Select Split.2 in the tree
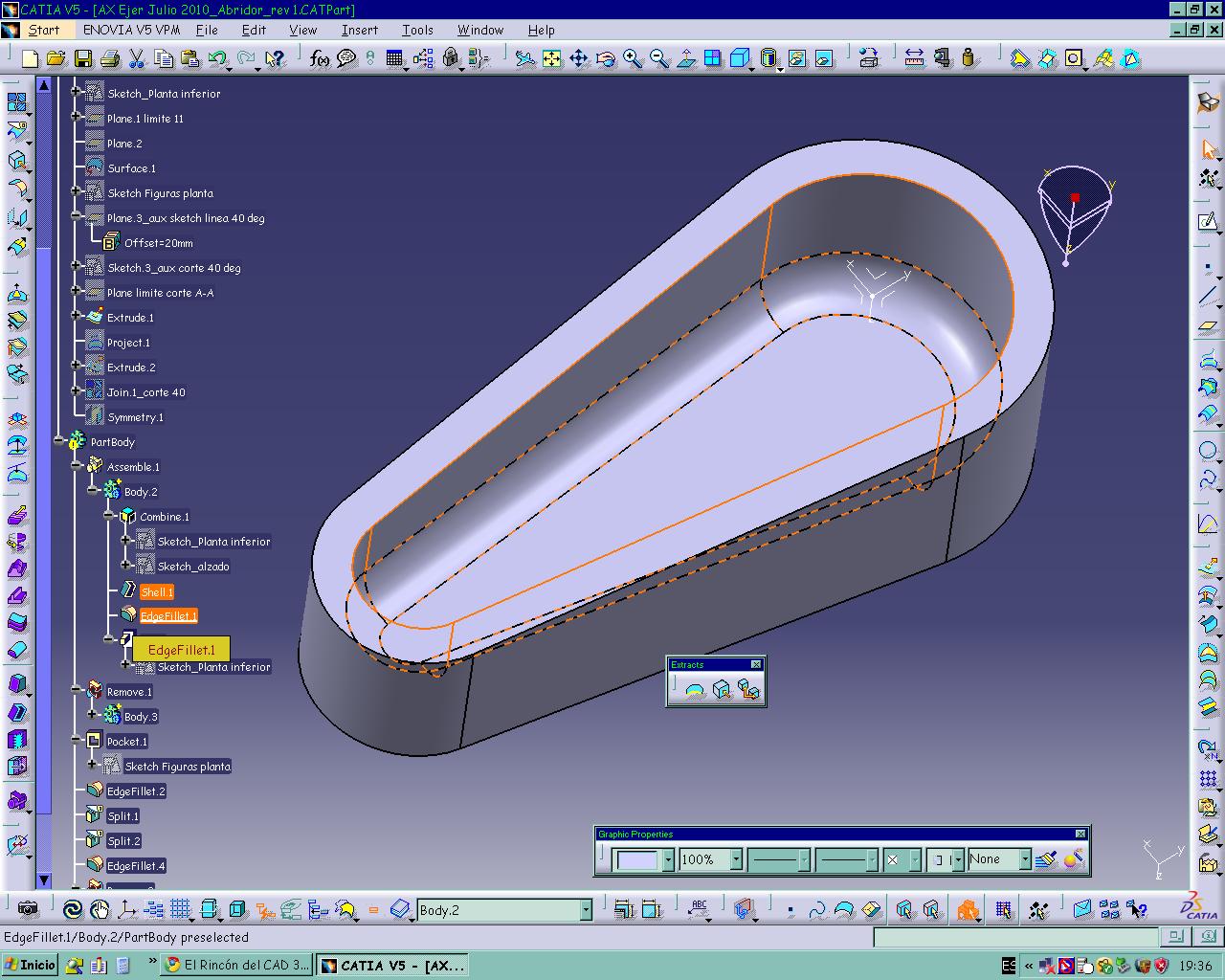 pos(123,840)
